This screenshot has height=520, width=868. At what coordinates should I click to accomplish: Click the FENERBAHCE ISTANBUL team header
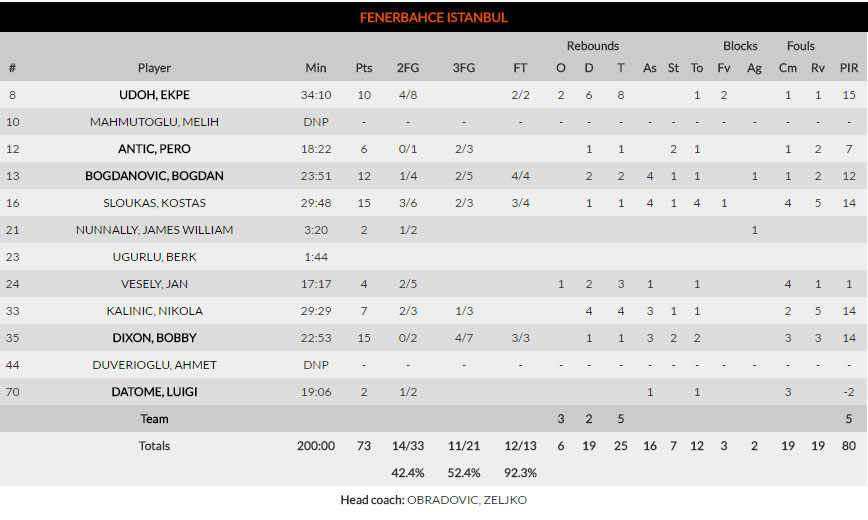click(x=434, y=17)
